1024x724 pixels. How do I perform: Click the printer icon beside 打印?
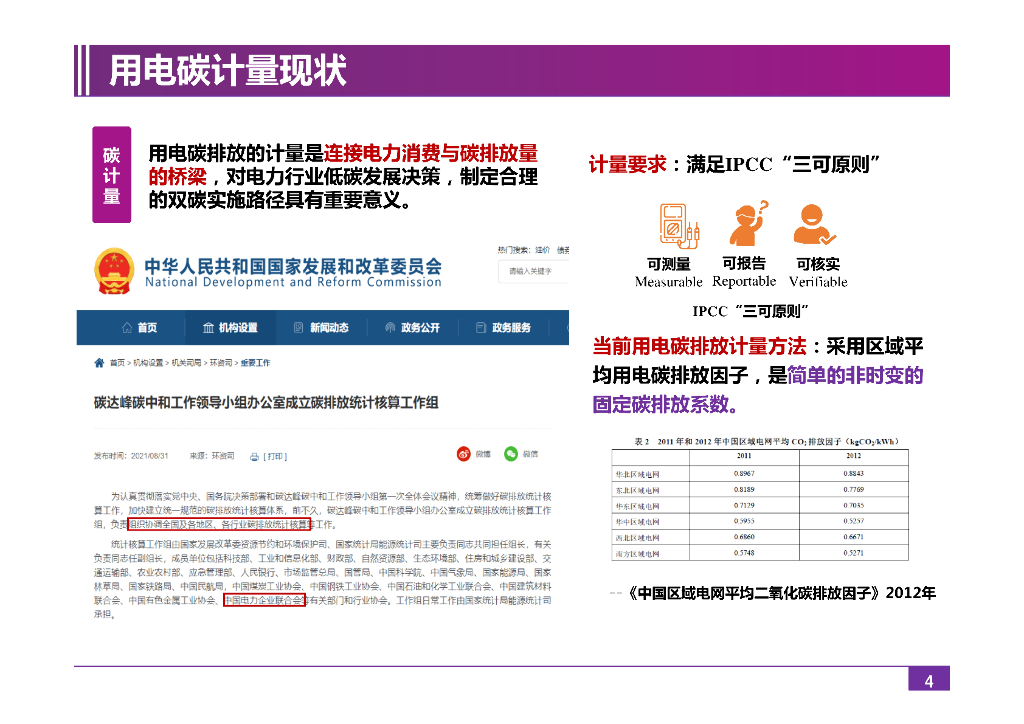(x=254, y=456)
